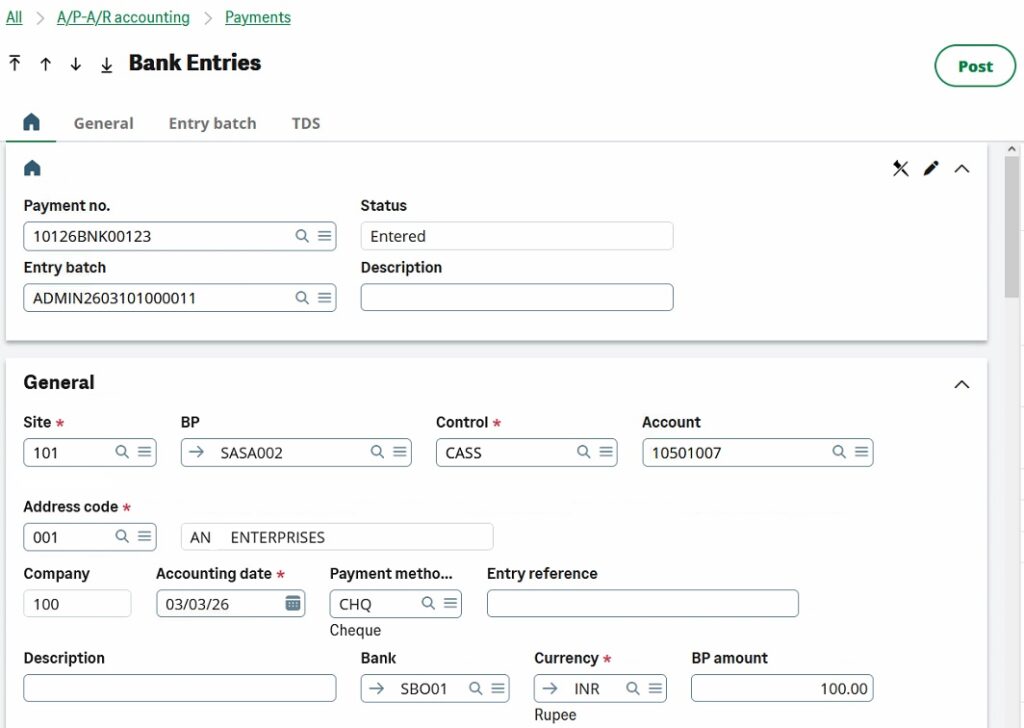
Task: Open the TDS tab
Action: click(x=306, y=123)
